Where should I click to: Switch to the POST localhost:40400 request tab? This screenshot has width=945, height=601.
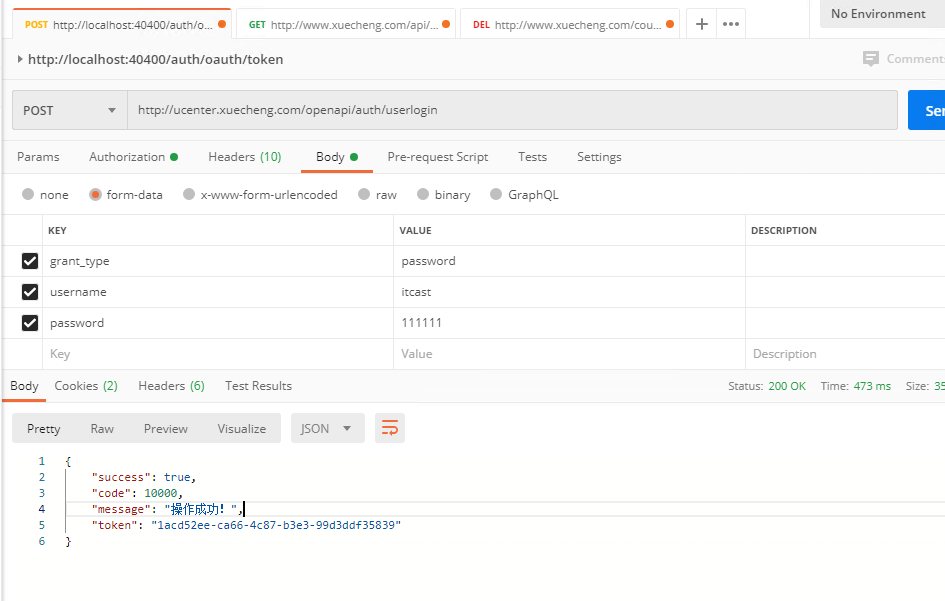pos(122,24)
